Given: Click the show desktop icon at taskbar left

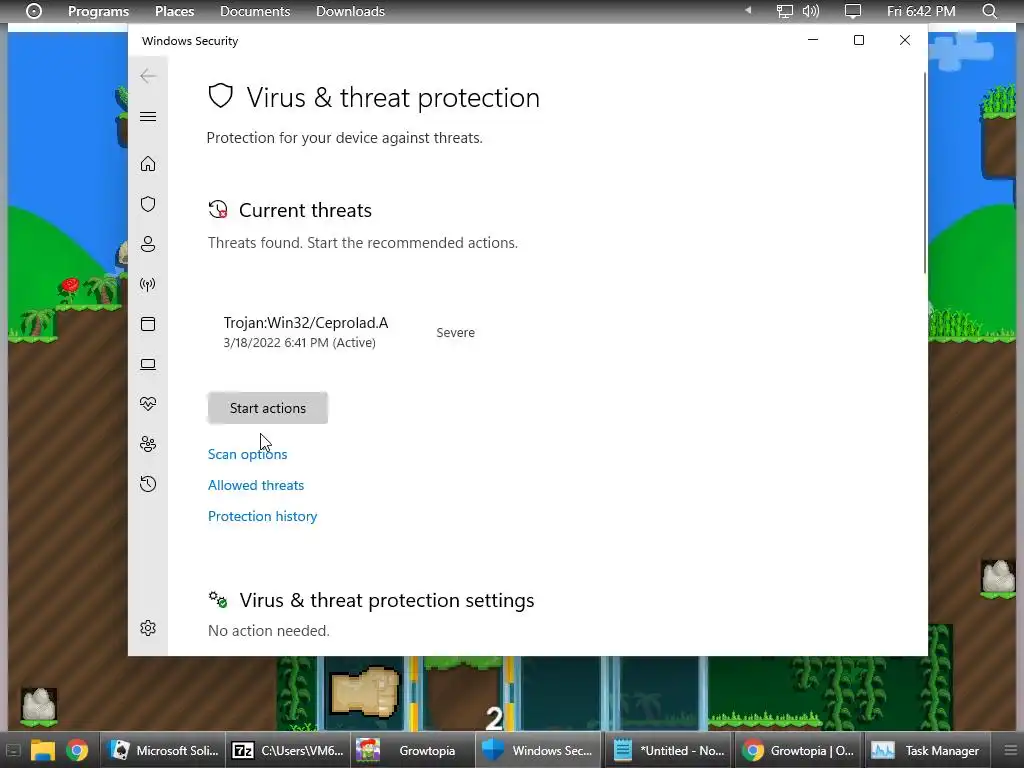Looking at the screenshot, I should pos(13,750).
